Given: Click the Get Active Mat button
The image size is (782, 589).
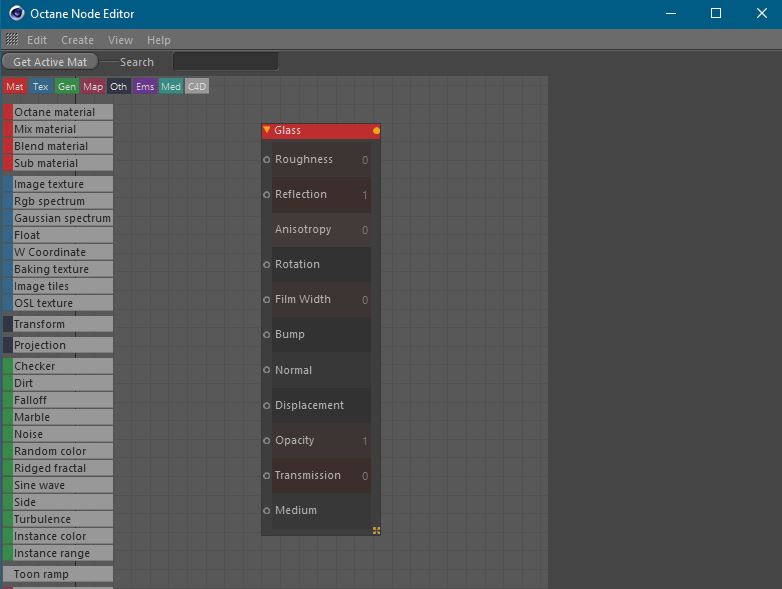Looking at the screenshot, I should pos(50,62).
